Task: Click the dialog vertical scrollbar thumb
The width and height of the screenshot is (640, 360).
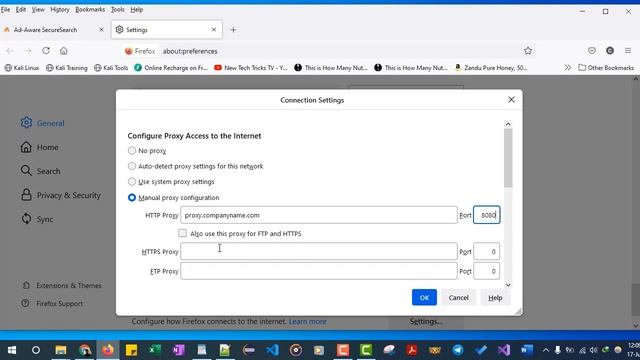Action: coord(508,158)
